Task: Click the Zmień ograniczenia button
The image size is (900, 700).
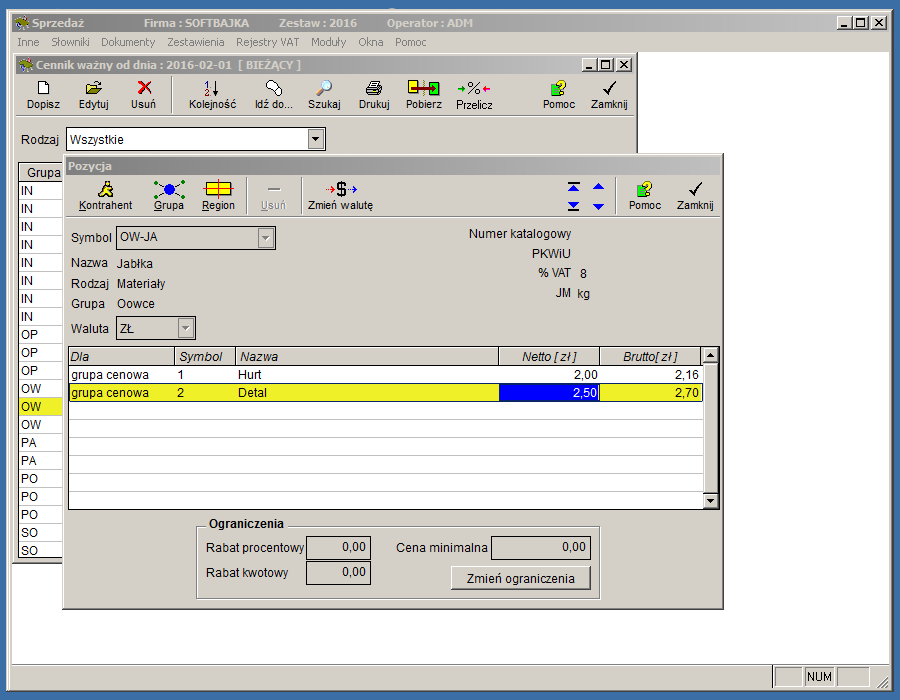Action: point(521,578)
